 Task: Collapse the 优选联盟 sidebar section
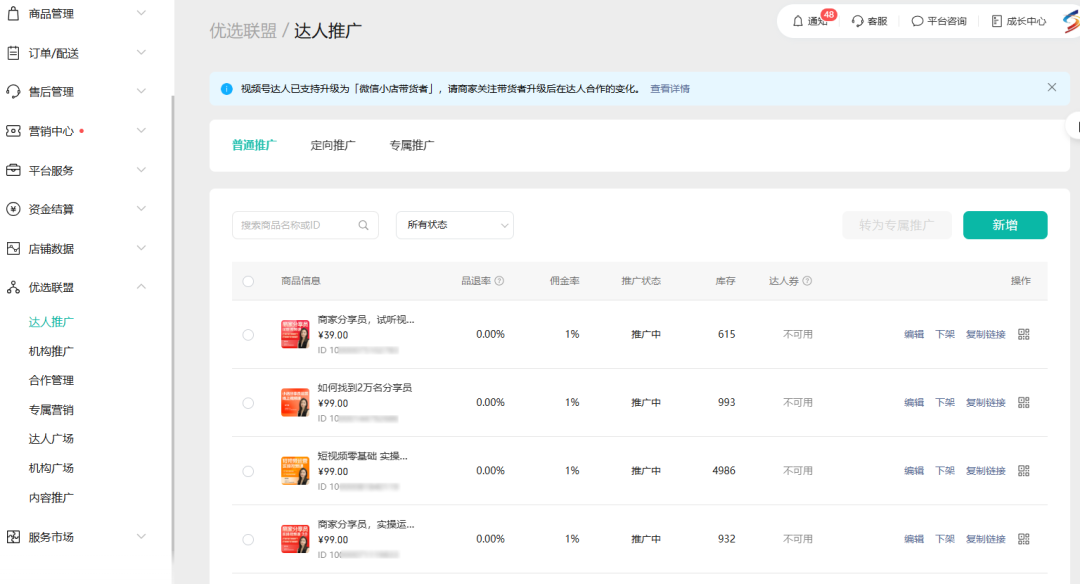tap(141, 287)
